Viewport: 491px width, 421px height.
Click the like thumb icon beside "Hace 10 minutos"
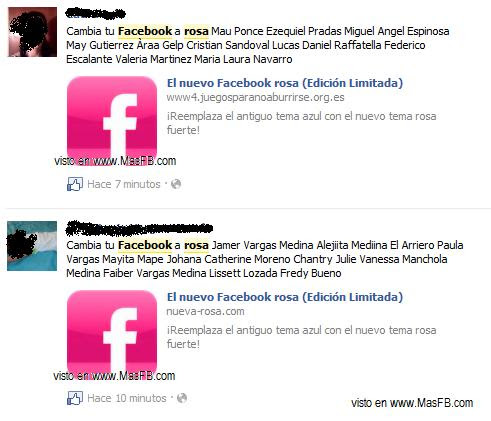click(75, 398)
